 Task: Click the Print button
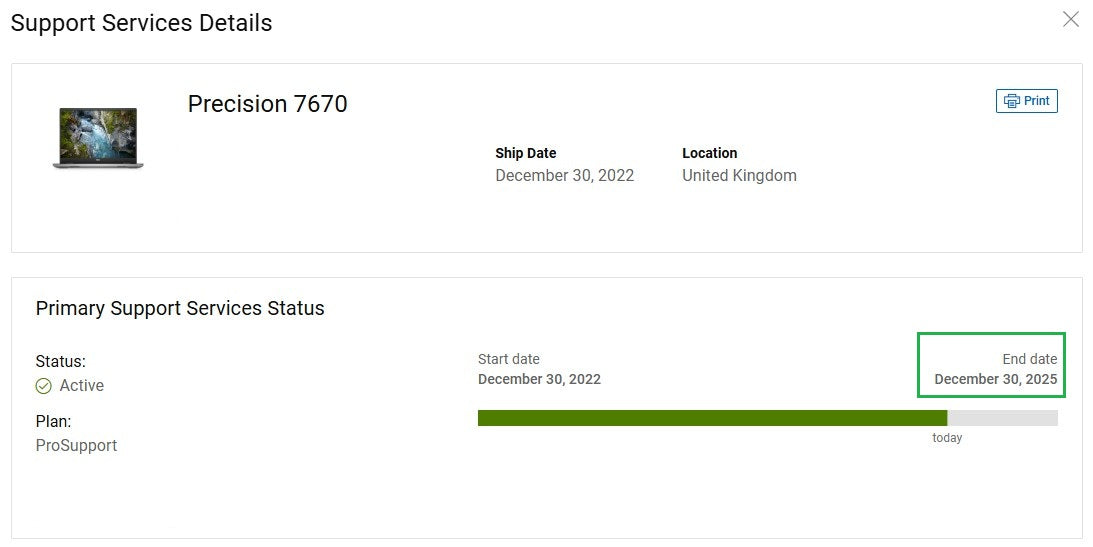coord(1027,101)
